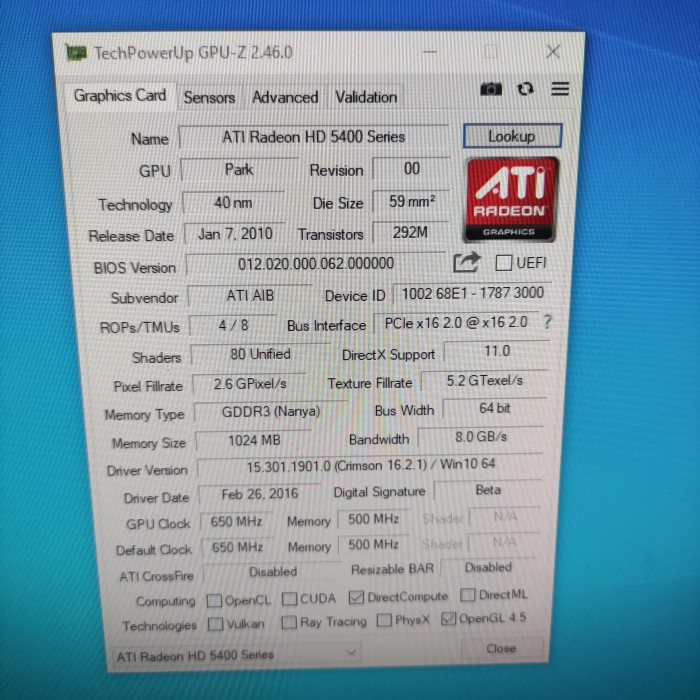This screenshot has height=700, width=700.
Task: Toggle the DirectCompute checkbox
Action: (356, 597)
